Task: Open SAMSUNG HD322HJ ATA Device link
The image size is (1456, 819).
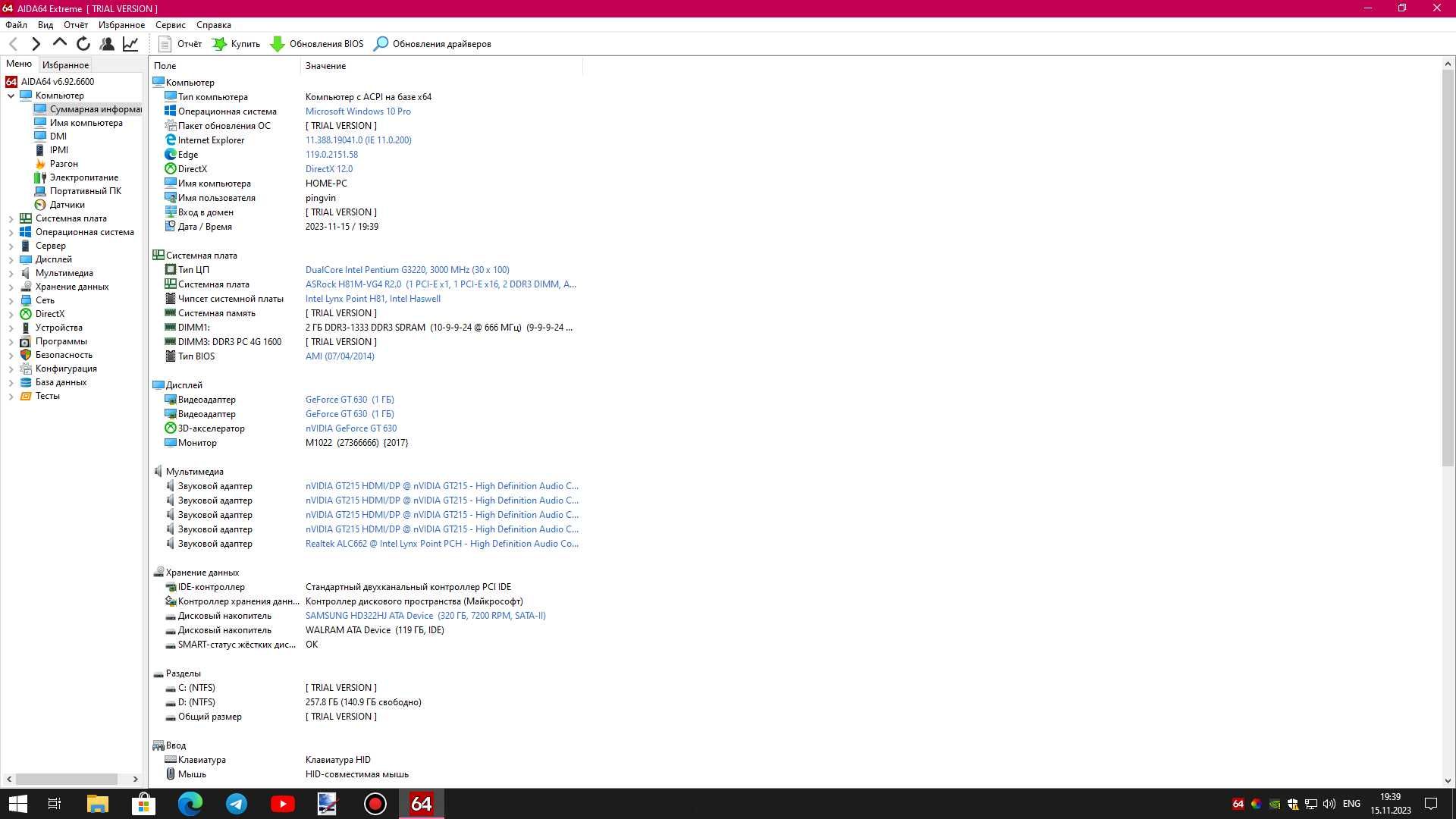Action: (x=425, y=616)
